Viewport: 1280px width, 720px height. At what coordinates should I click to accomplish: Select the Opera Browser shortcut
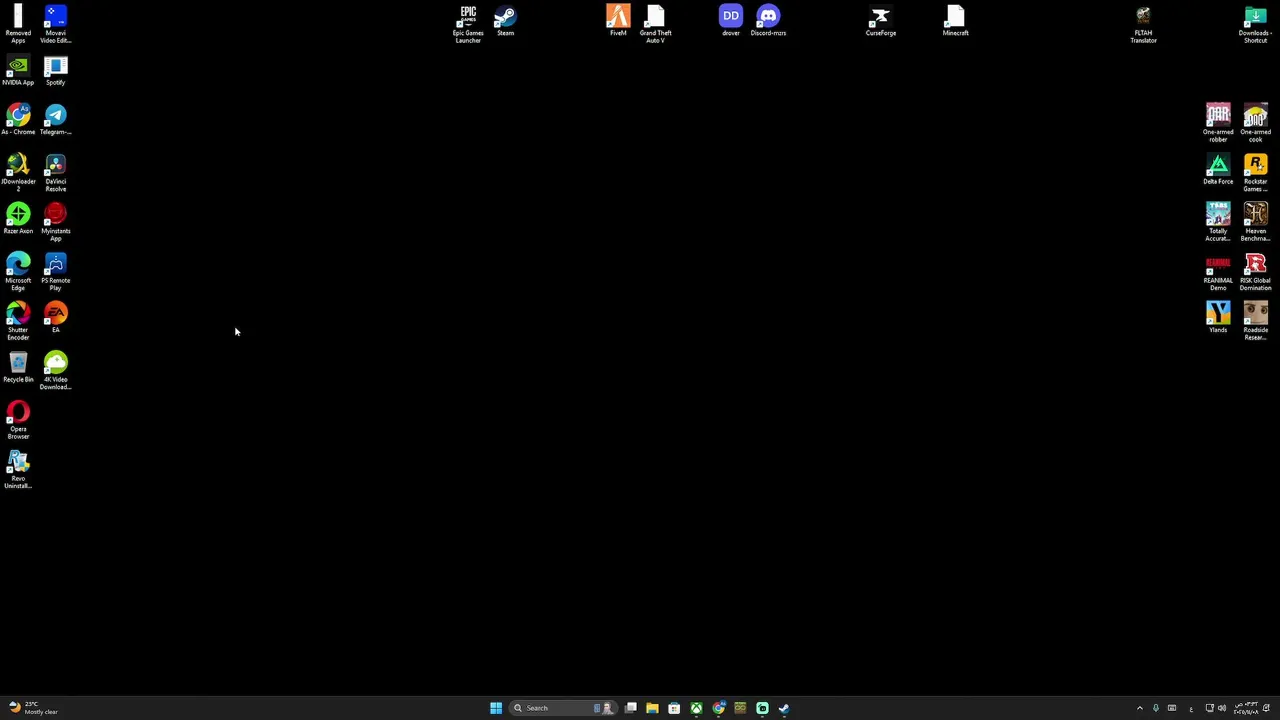(x=18, y=420)
